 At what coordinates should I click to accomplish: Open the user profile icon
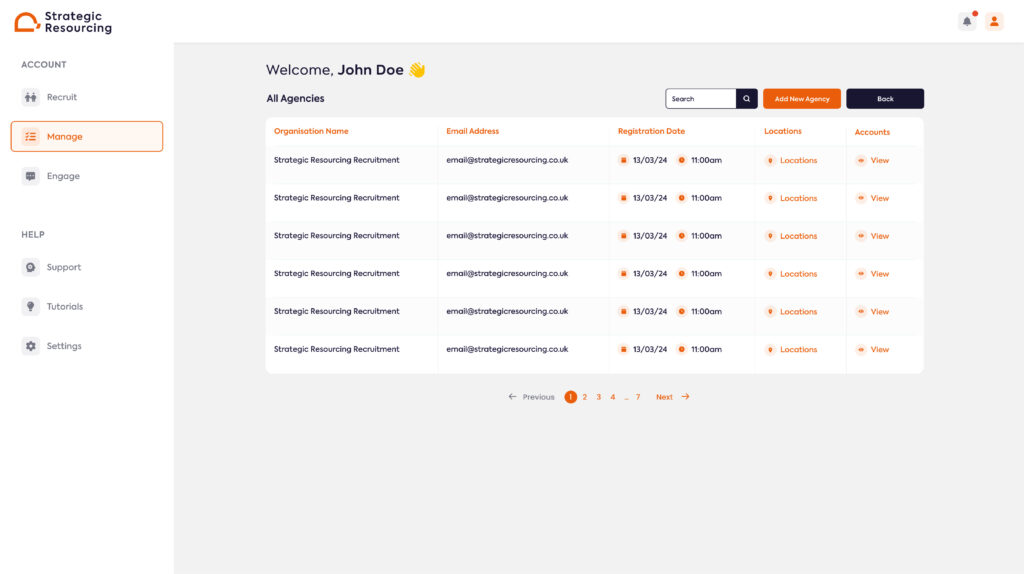pos(994,22)
